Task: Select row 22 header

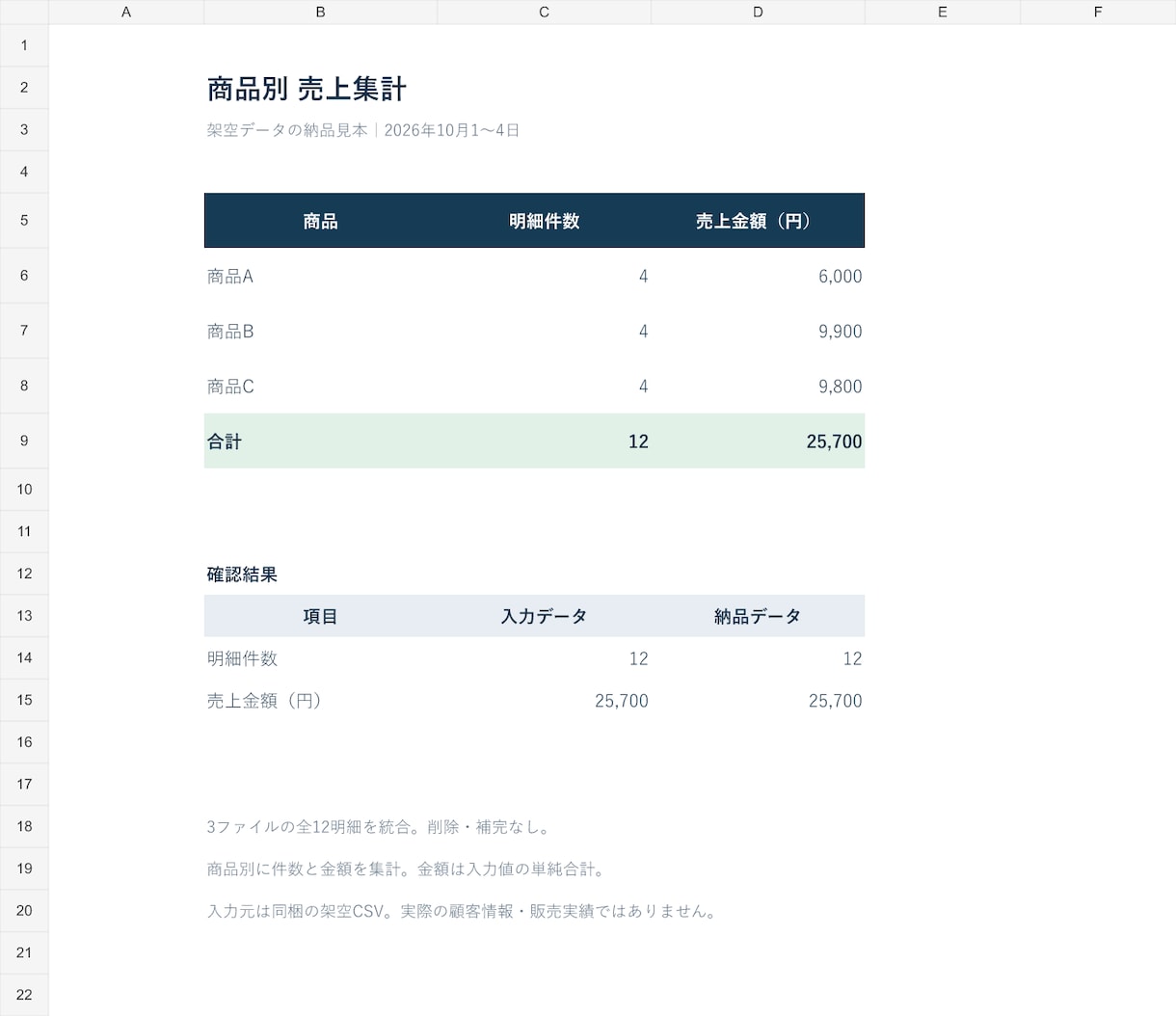Action: (x=24, y=995)
